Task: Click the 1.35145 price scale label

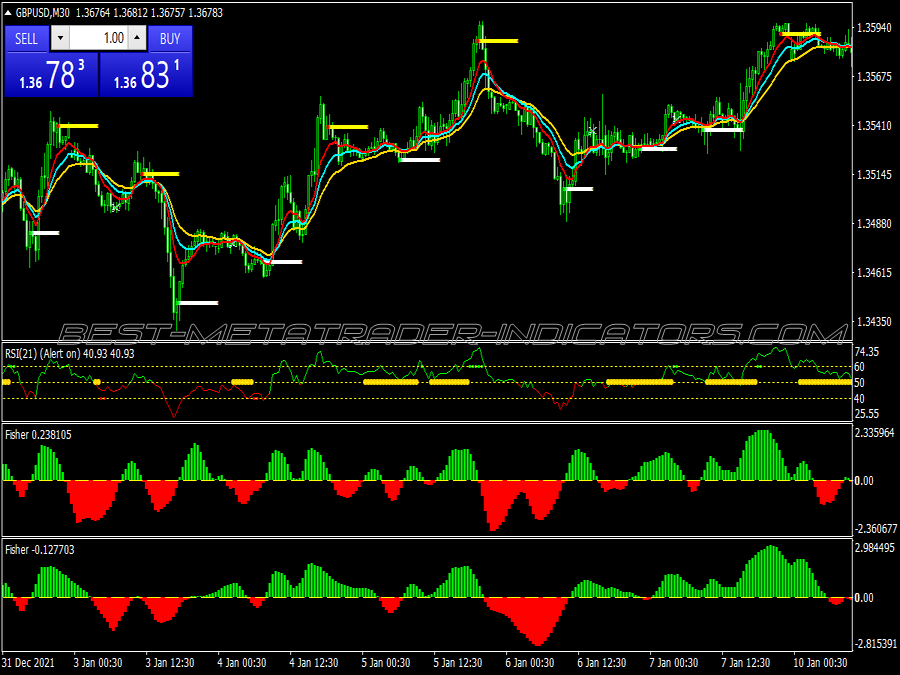Action: [x=874, y=174]
